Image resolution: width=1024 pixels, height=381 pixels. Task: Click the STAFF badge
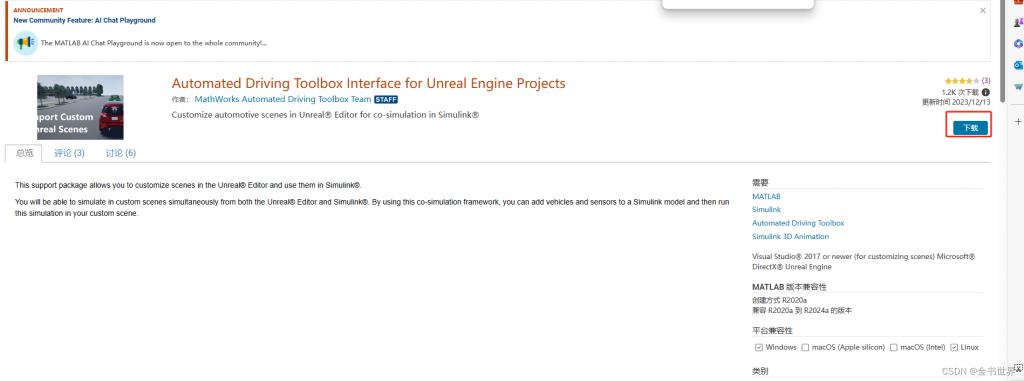pos(386,99)
